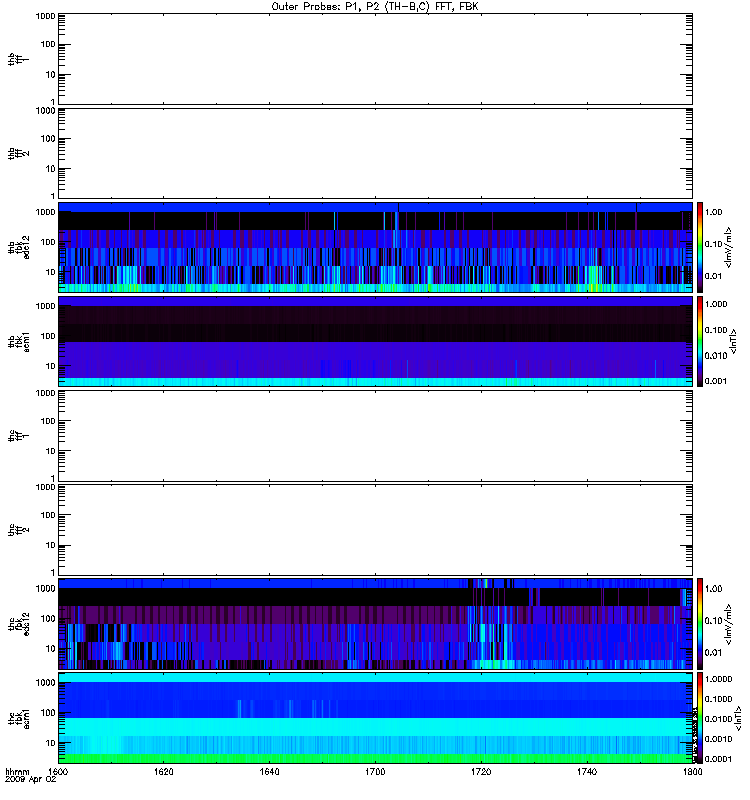The width and height of the screenshot is (750, 800).
Task: Click the '0.0010' label on thc scm1 color bar
Action: [718, 739]
